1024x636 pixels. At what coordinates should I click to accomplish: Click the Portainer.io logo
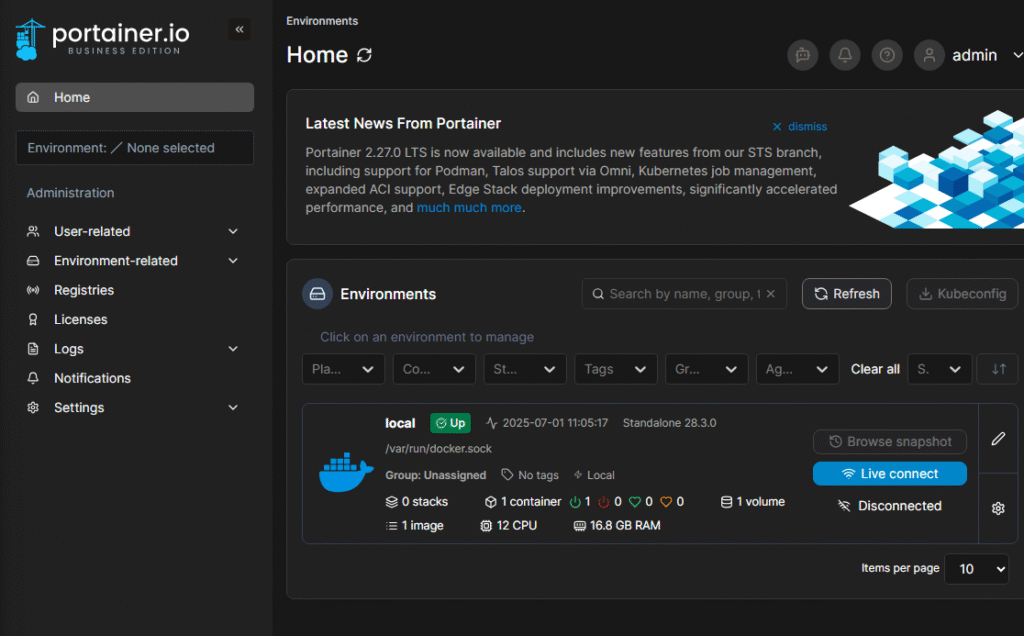(x=103, y=39)
